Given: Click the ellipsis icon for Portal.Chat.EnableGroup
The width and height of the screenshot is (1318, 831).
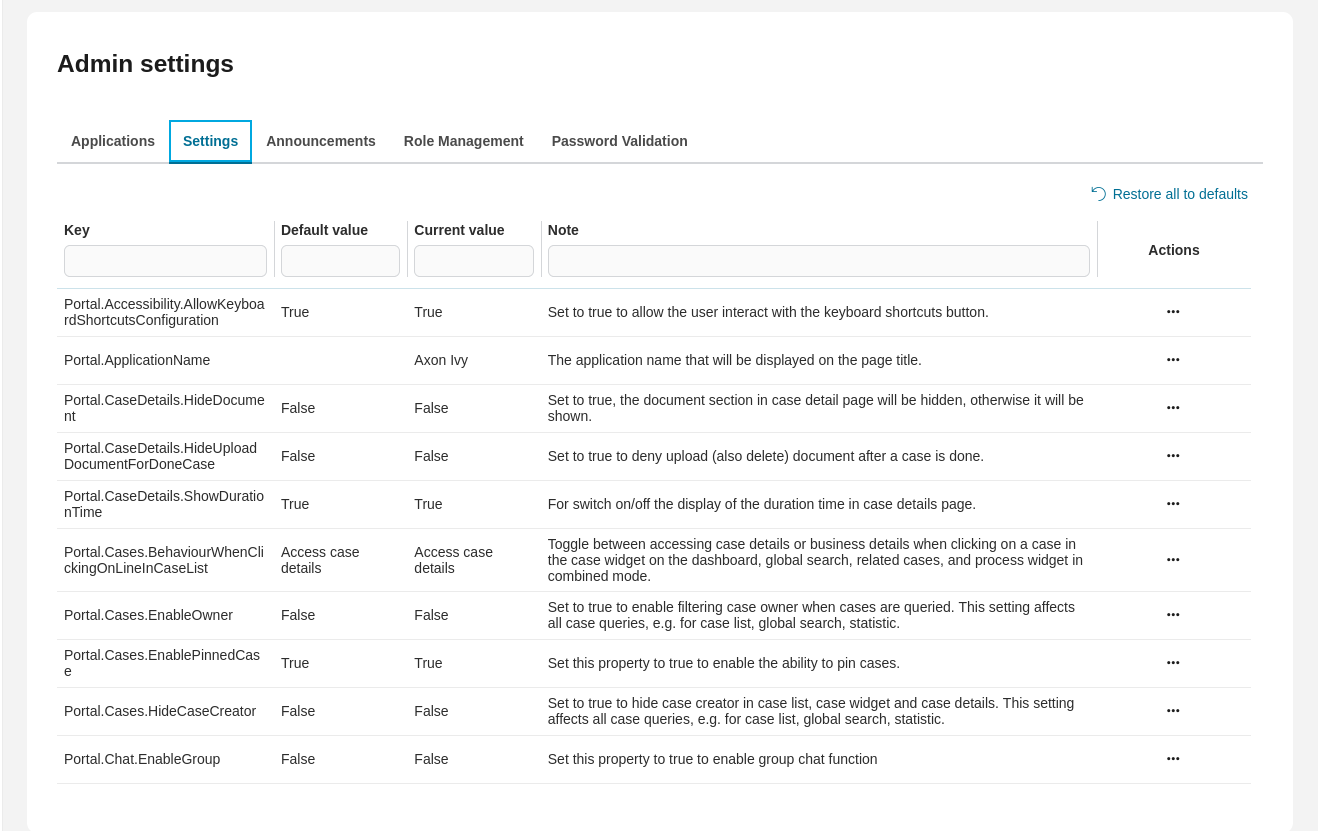Looking at the screenshot, I should tap(1172, 759).
